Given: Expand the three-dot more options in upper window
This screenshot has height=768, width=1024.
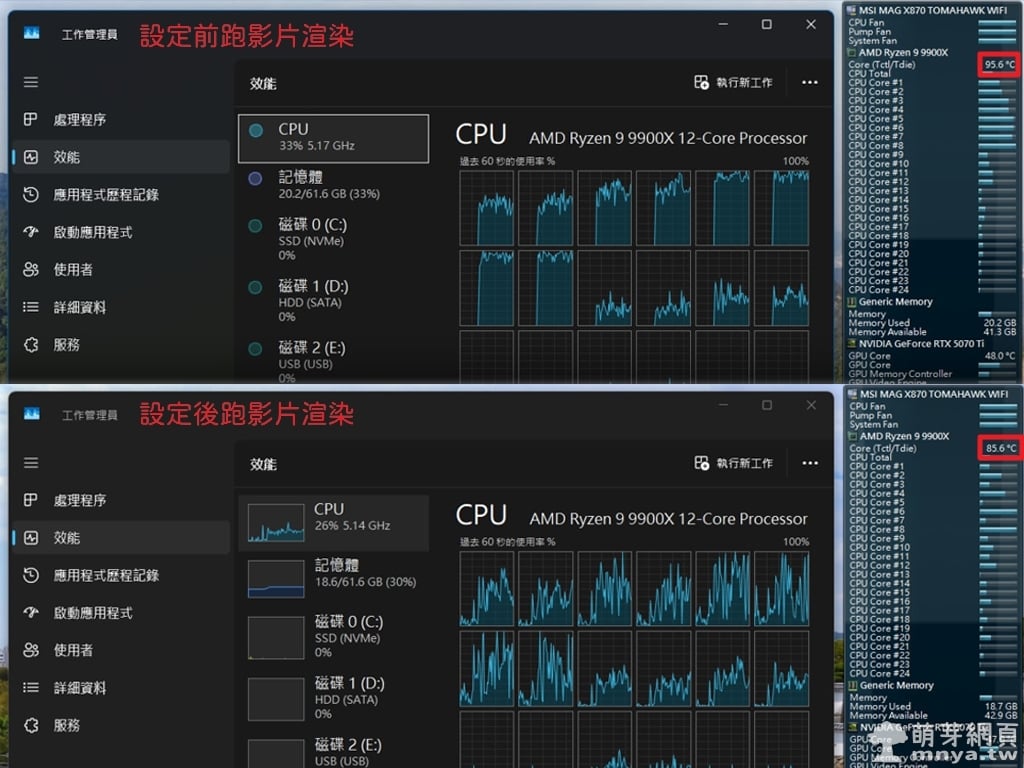Looking at the screenshot, I should pyautogui.click(x=810, y=83).
